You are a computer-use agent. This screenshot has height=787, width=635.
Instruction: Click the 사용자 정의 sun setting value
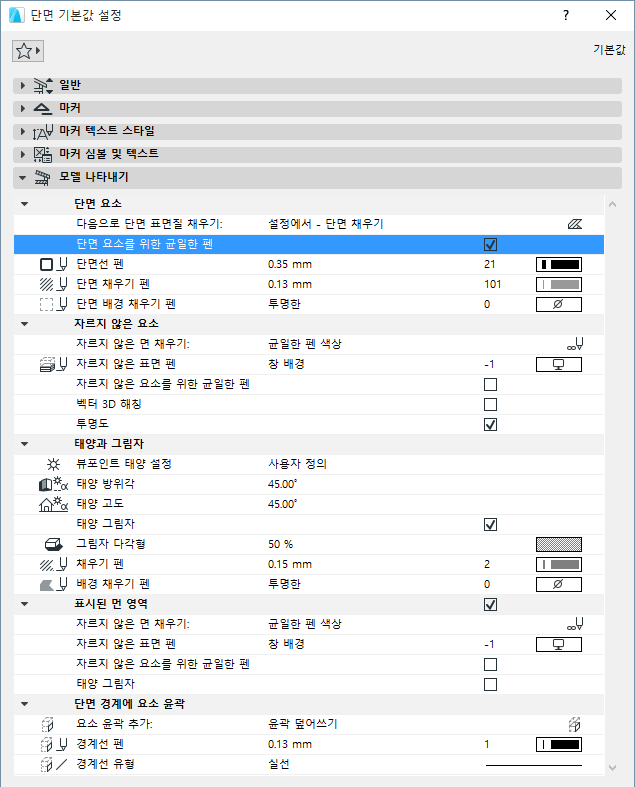(x=297, y=464)
